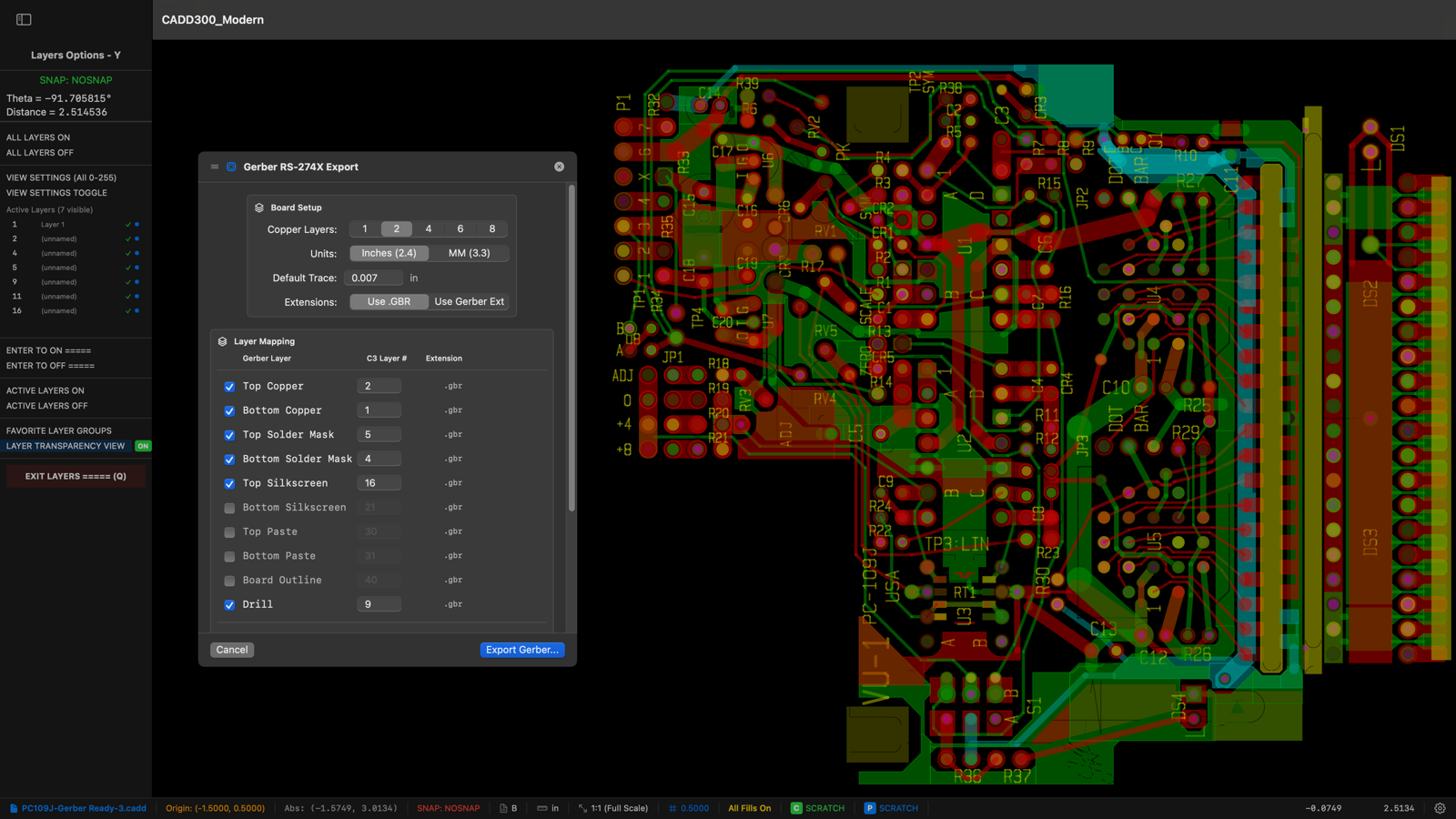
Task: Click the export dialog vertical scrollbar
Action: tap(571, 349)
